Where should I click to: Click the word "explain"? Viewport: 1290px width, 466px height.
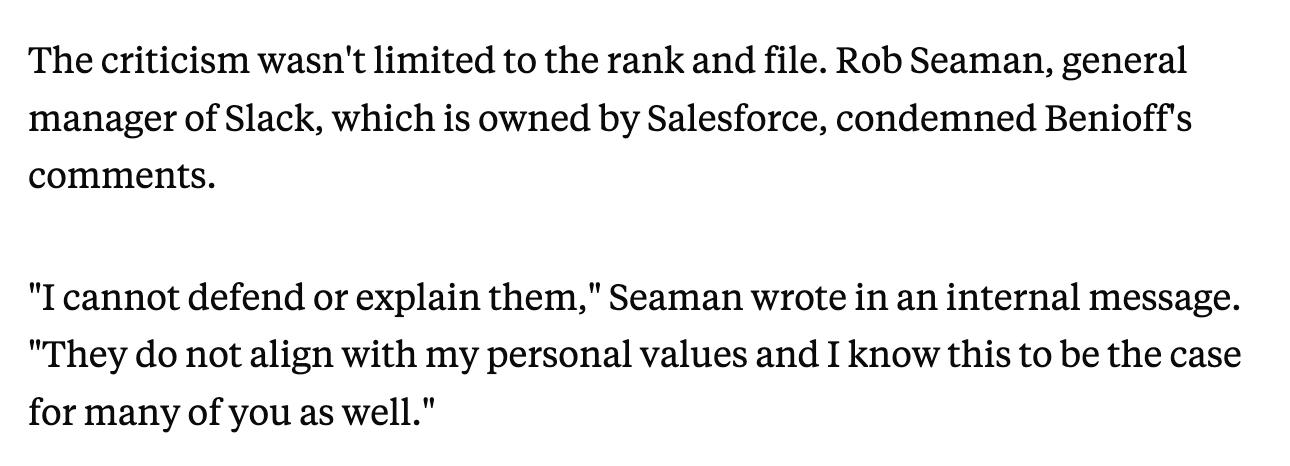[422, 297]
